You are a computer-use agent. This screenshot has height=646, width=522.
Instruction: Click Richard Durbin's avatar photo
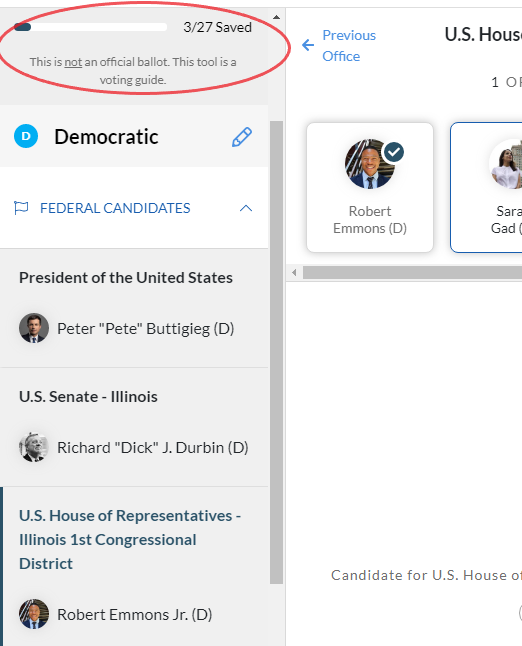point(34,447)
